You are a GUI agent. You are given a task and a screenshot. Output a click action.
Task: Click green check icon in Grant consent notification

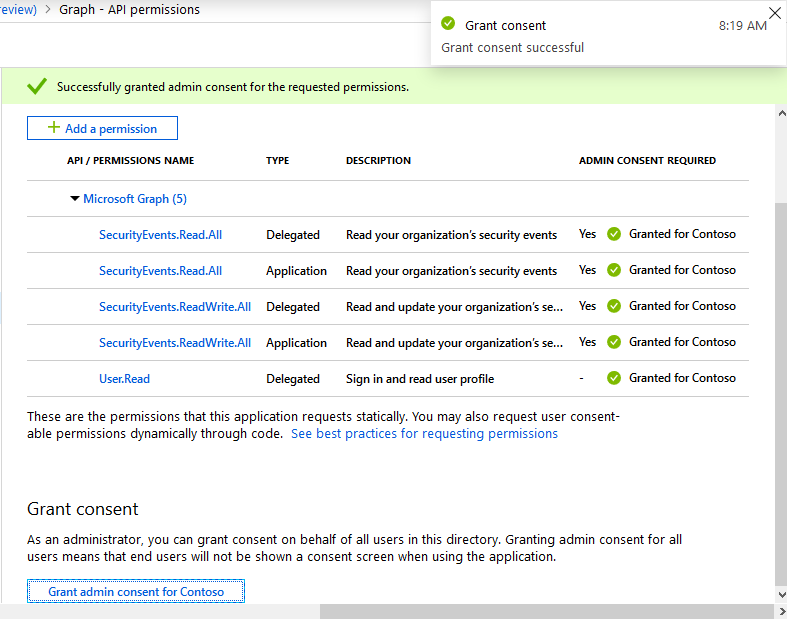(448, 24)
